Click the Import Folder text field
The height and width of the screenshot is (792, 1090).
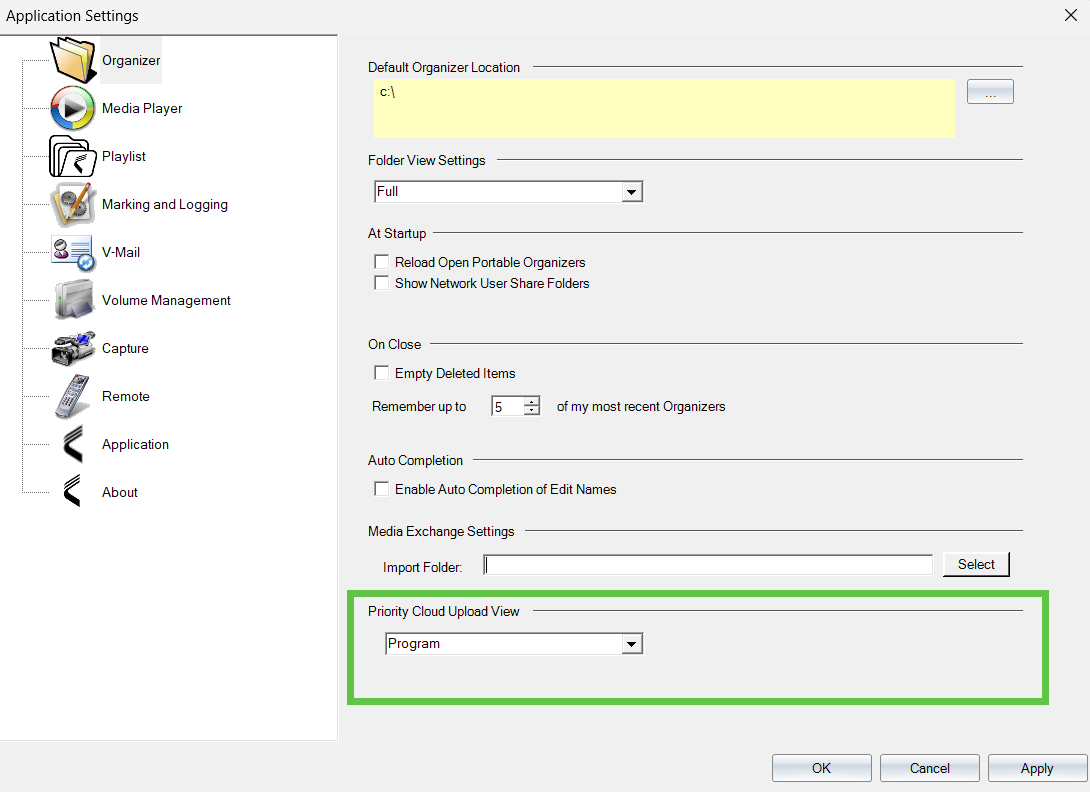pos(708,565)
